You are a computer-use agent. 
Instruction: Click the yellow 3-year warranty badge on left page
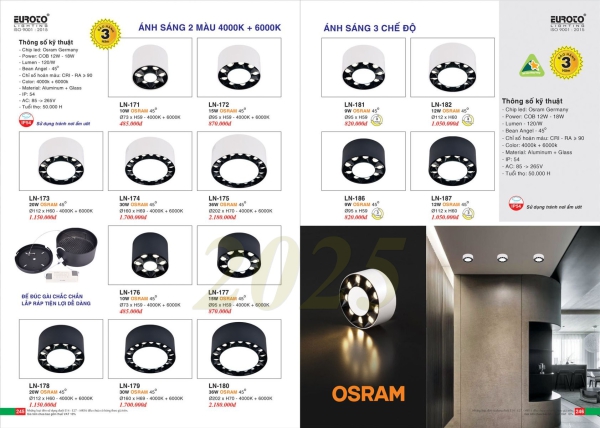(x=105, y=34)
